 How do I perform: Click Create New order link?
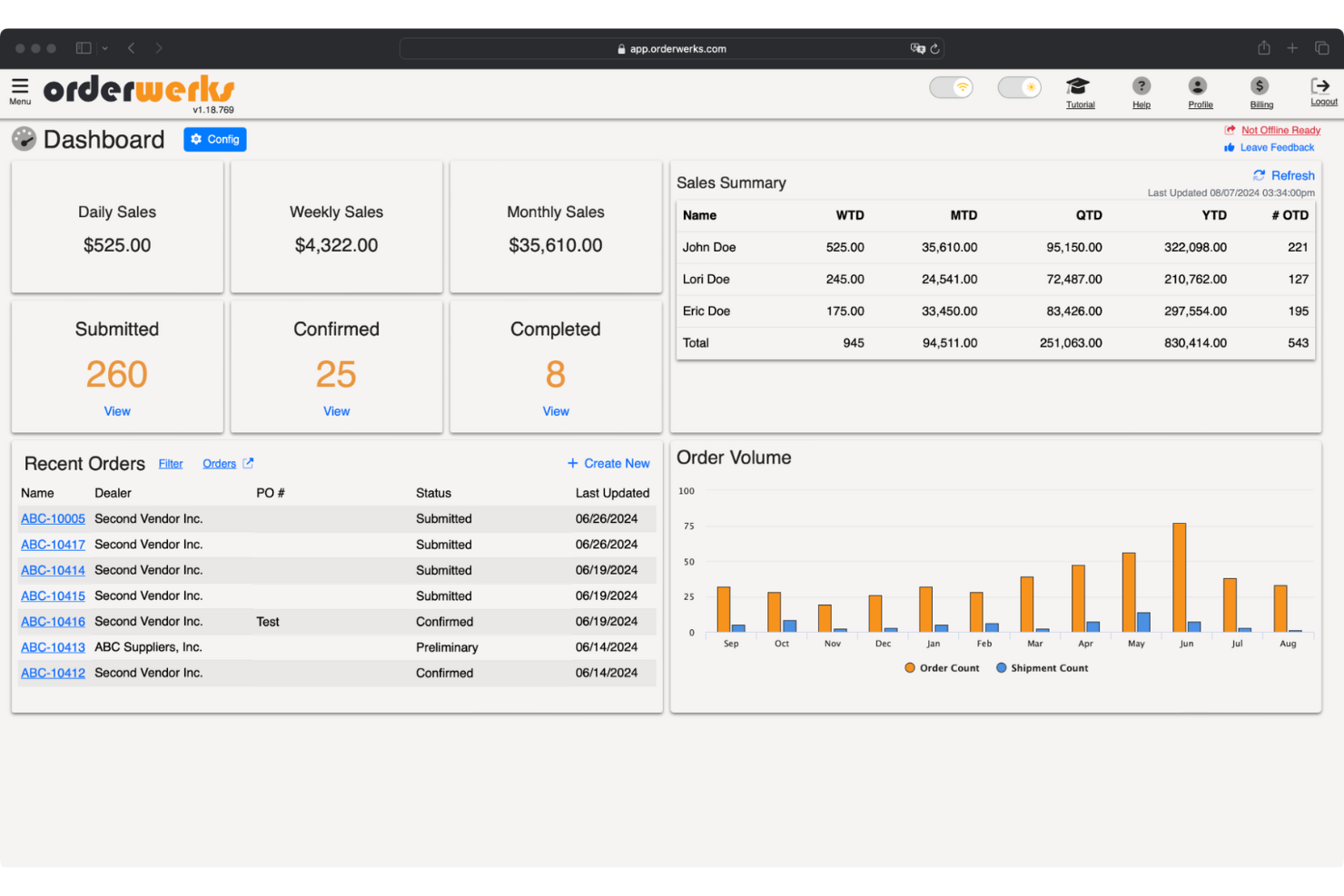coord(608,463)
